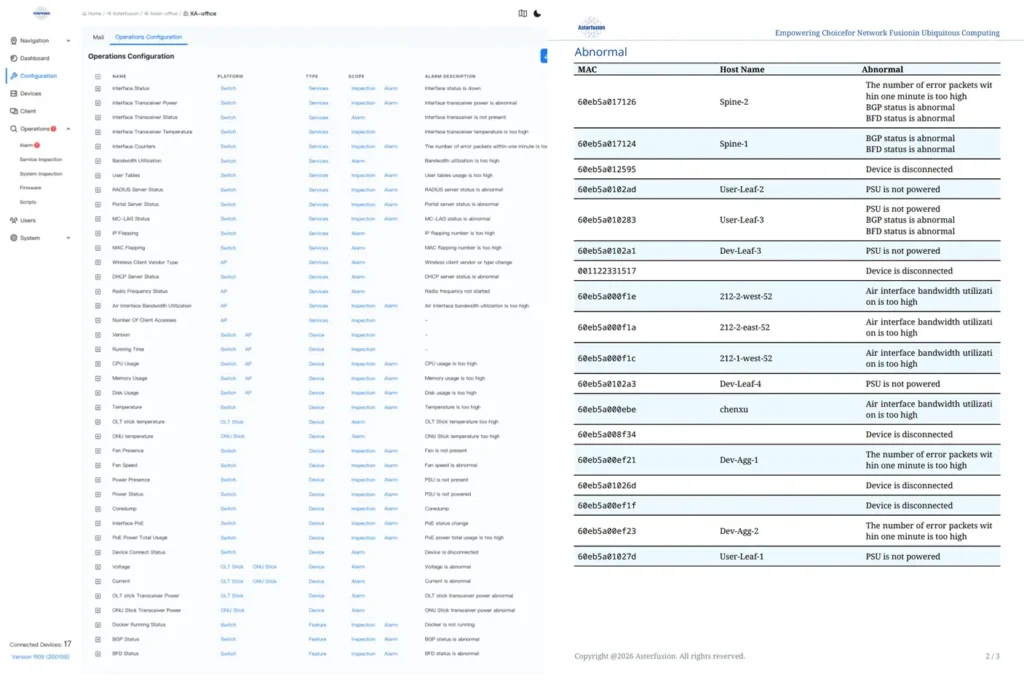Click the Asterfusion logo in sidebar
The image size is (1024, 681).
click(x=41, y=13)
